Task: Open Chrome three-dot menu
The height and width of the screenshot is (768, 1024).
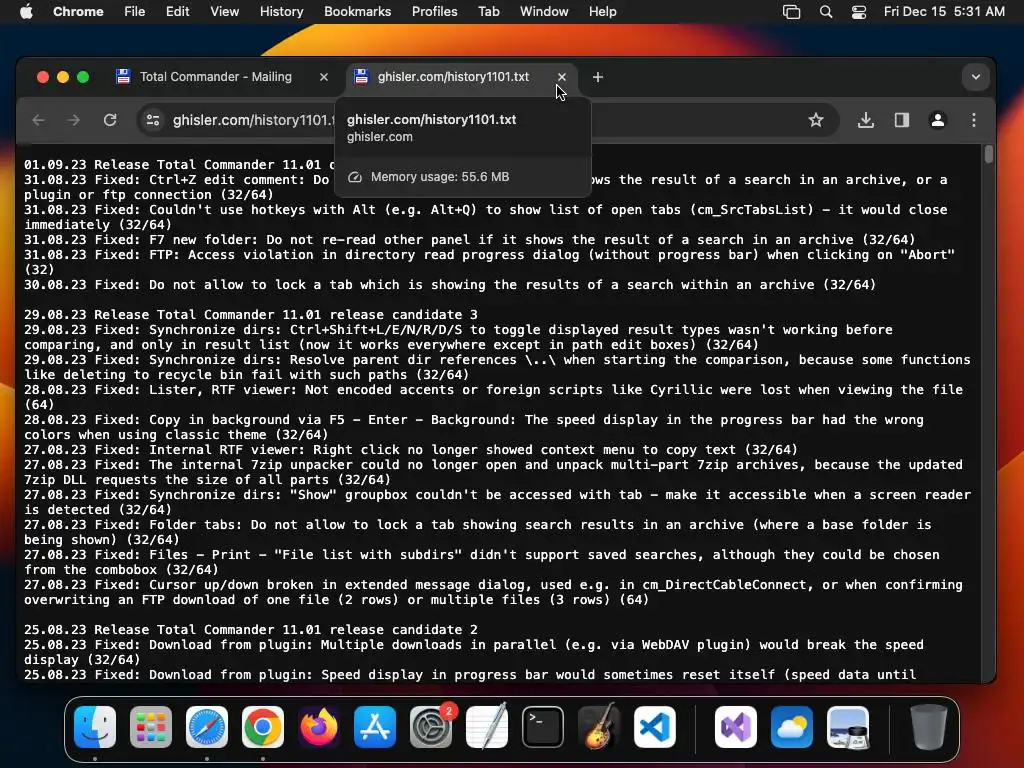Action: (974, 120)
